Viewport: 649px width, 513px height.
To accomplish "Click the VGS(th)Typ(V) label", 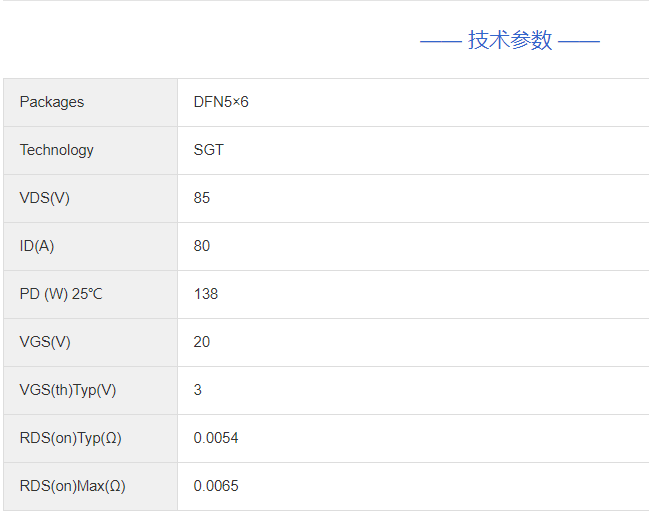I will coord(68,390).
